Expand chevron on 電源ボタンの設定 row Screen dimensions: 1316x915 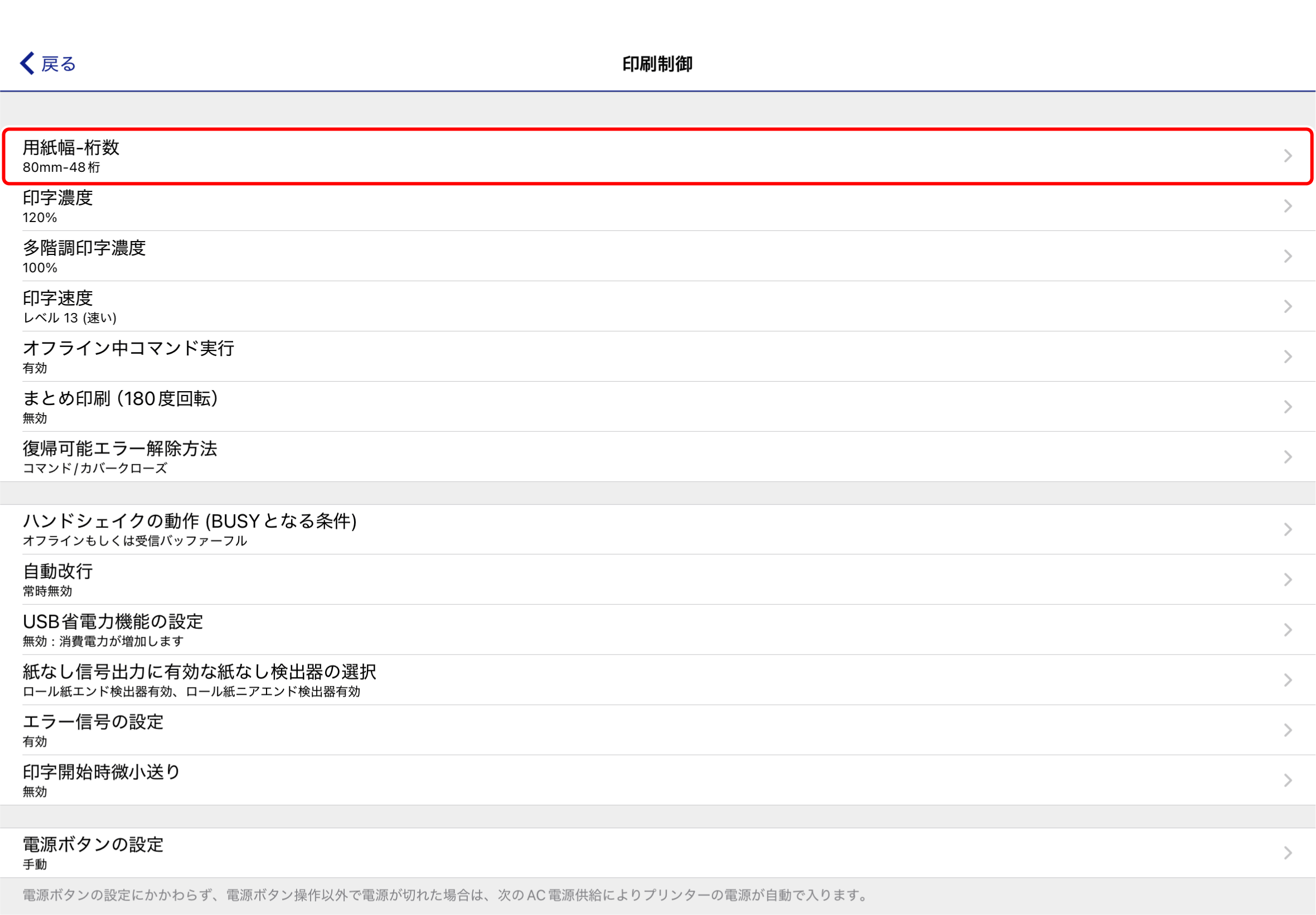1288,853
